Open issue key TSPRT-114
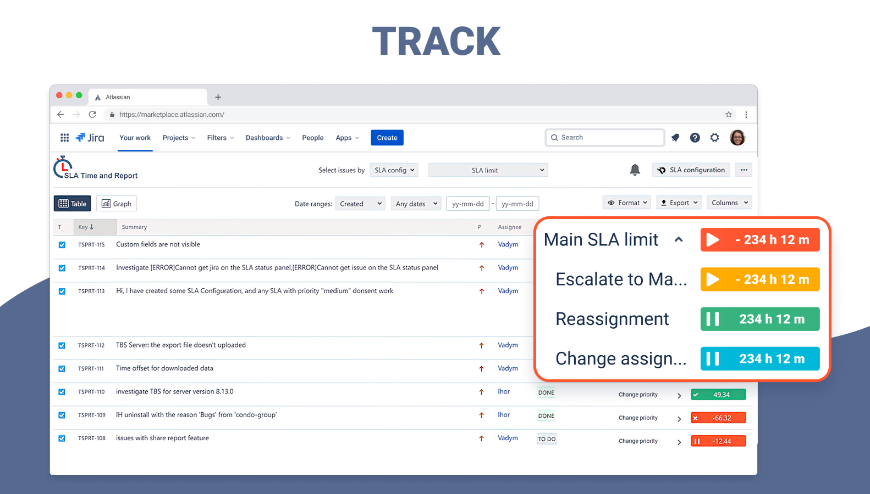870x494 pixels. click(92, 268)
